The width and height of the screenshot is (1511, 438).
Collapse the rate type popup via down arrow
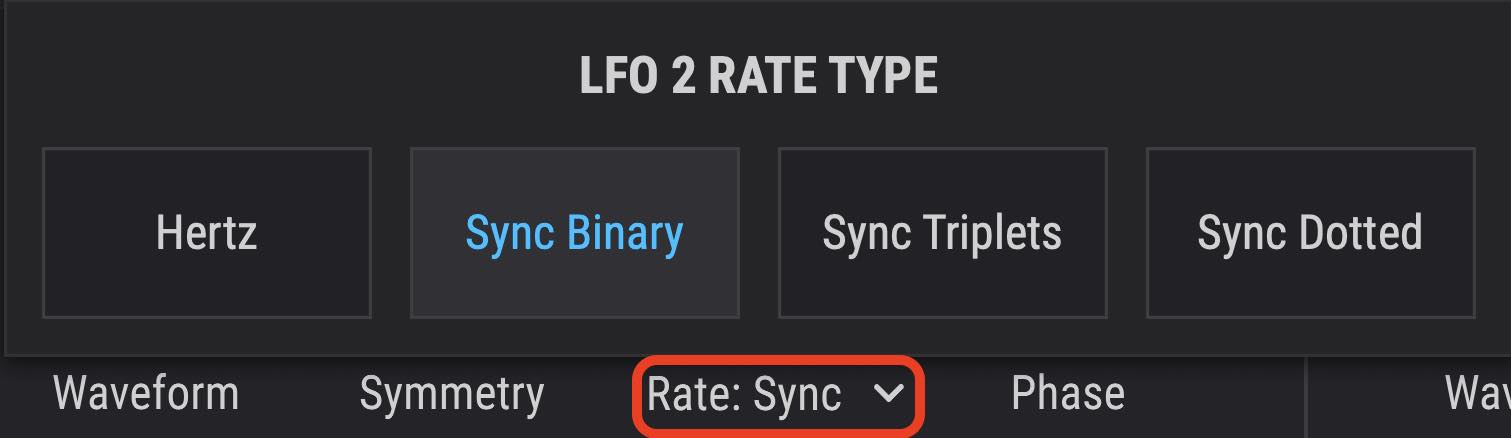click(888, 394)
